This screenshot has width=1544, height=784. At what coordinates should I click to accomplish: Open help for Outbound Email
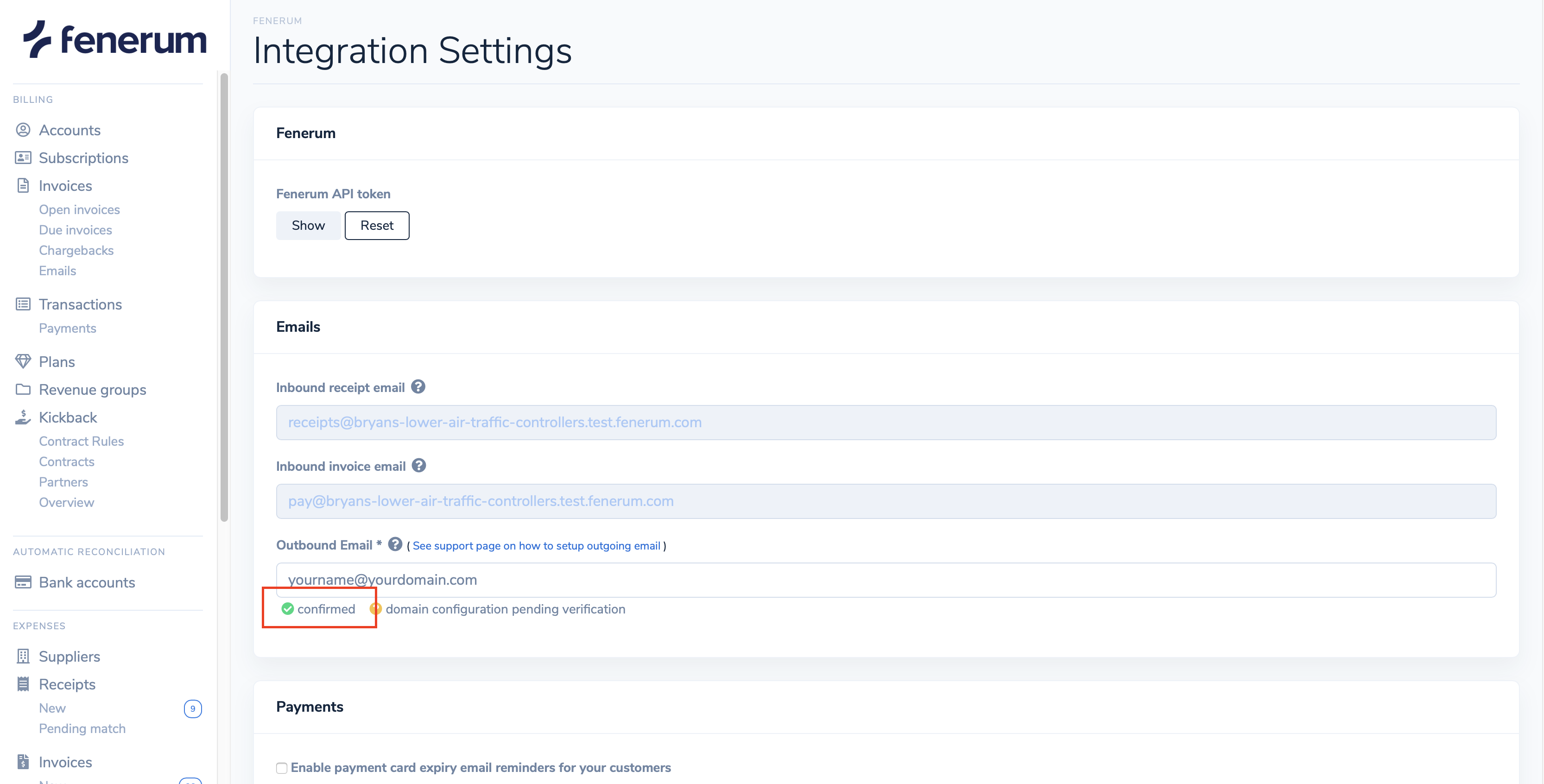pyautogui.click(x=395, y=544)
